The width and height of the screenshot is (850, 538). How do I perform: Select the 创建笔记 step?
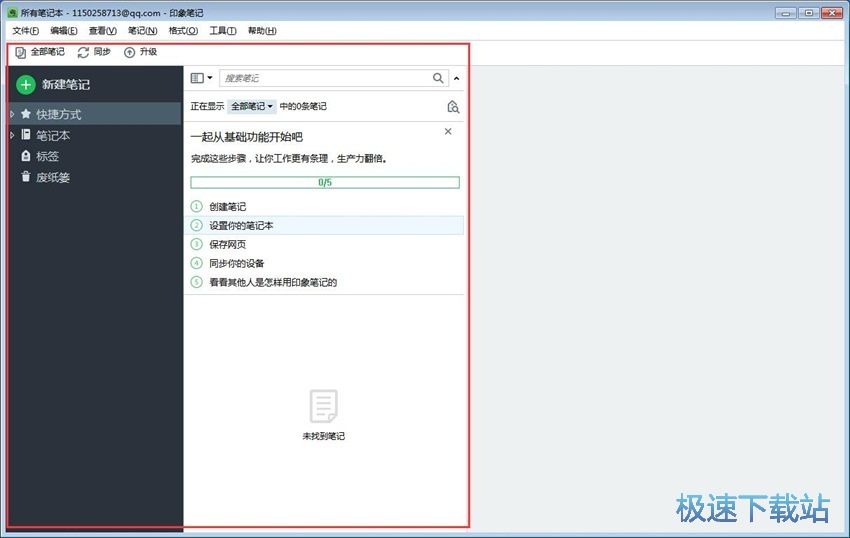click(x=228, y=207)
